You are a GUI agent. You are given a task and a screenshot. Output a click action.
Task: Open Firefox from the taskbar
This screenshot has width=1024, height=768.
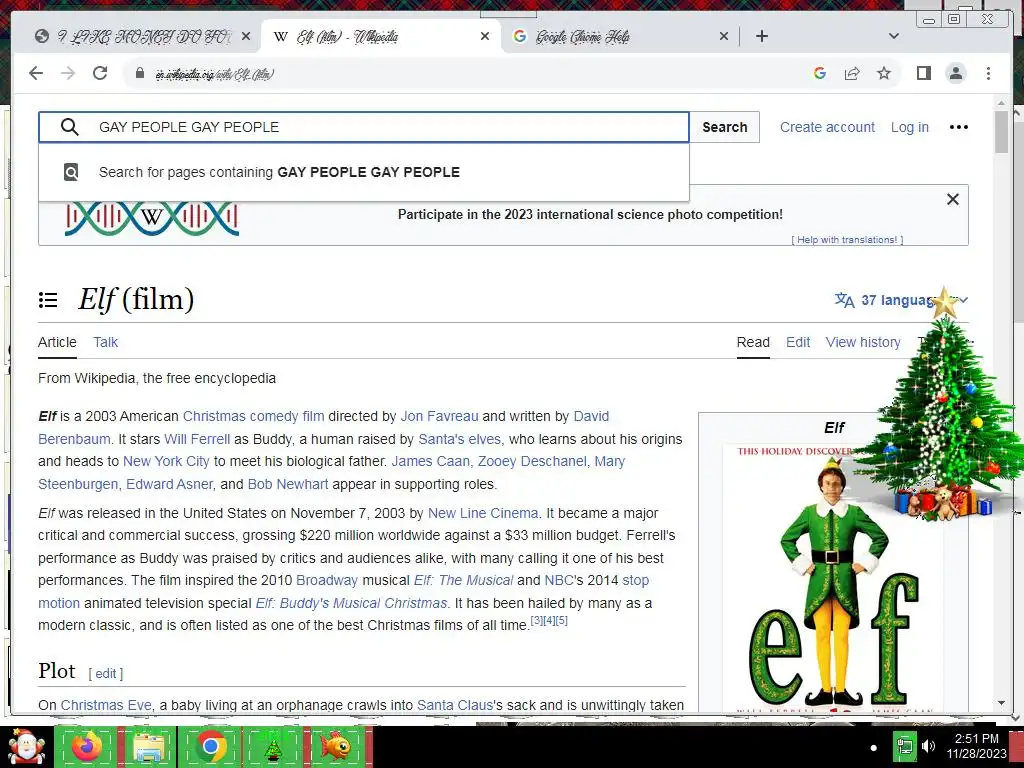86,746
